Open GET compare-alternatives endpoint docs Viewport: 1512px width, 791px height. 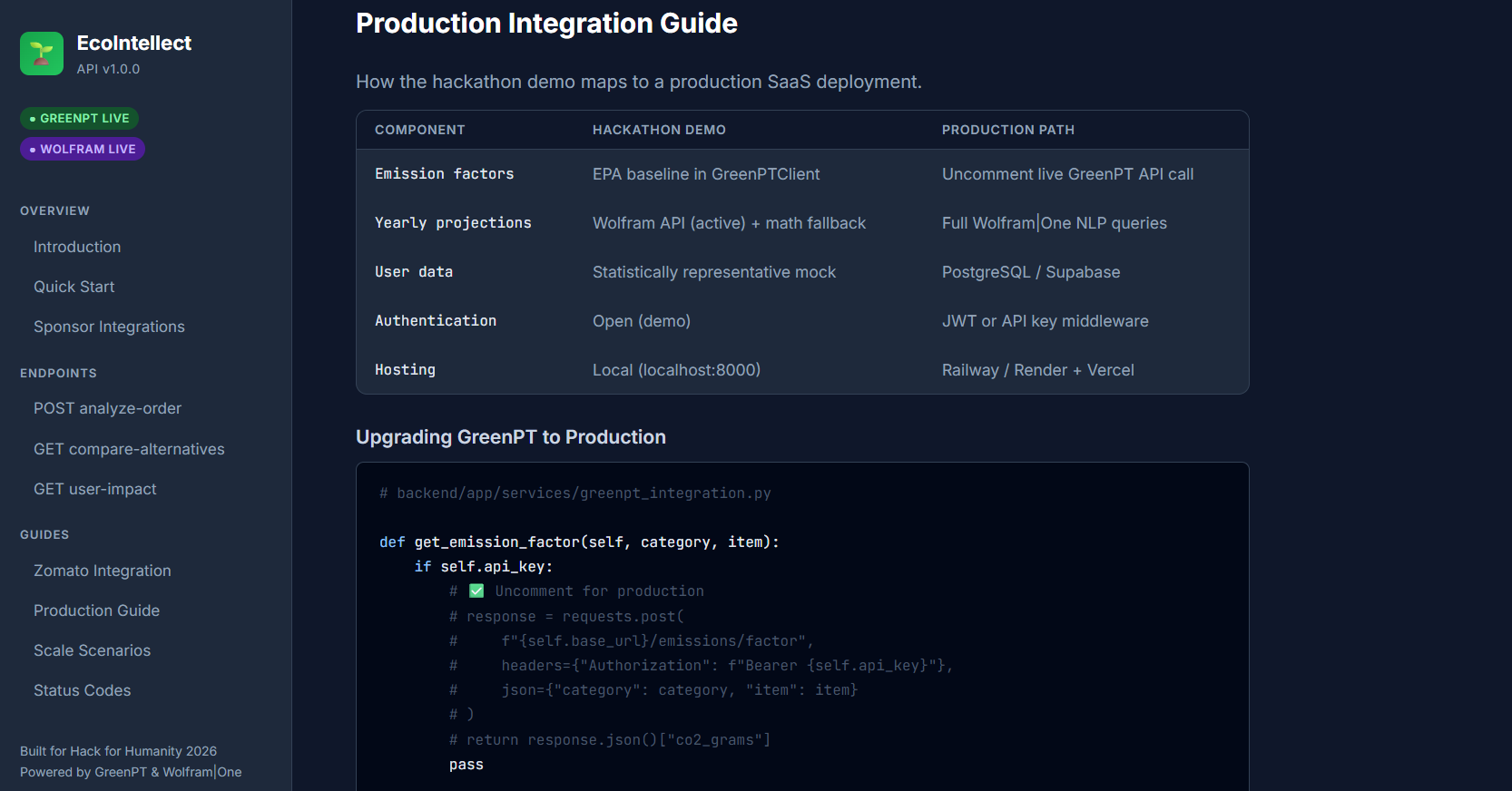coord(129,449)
